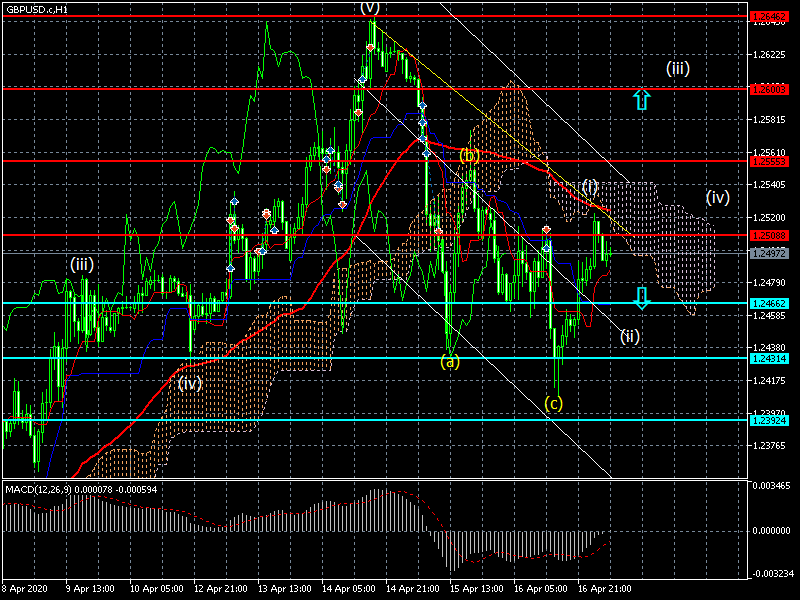Click the (iii) label above the 1.26003 line
Viewport: 800px width, 600px height.
[x=678, y=68]
